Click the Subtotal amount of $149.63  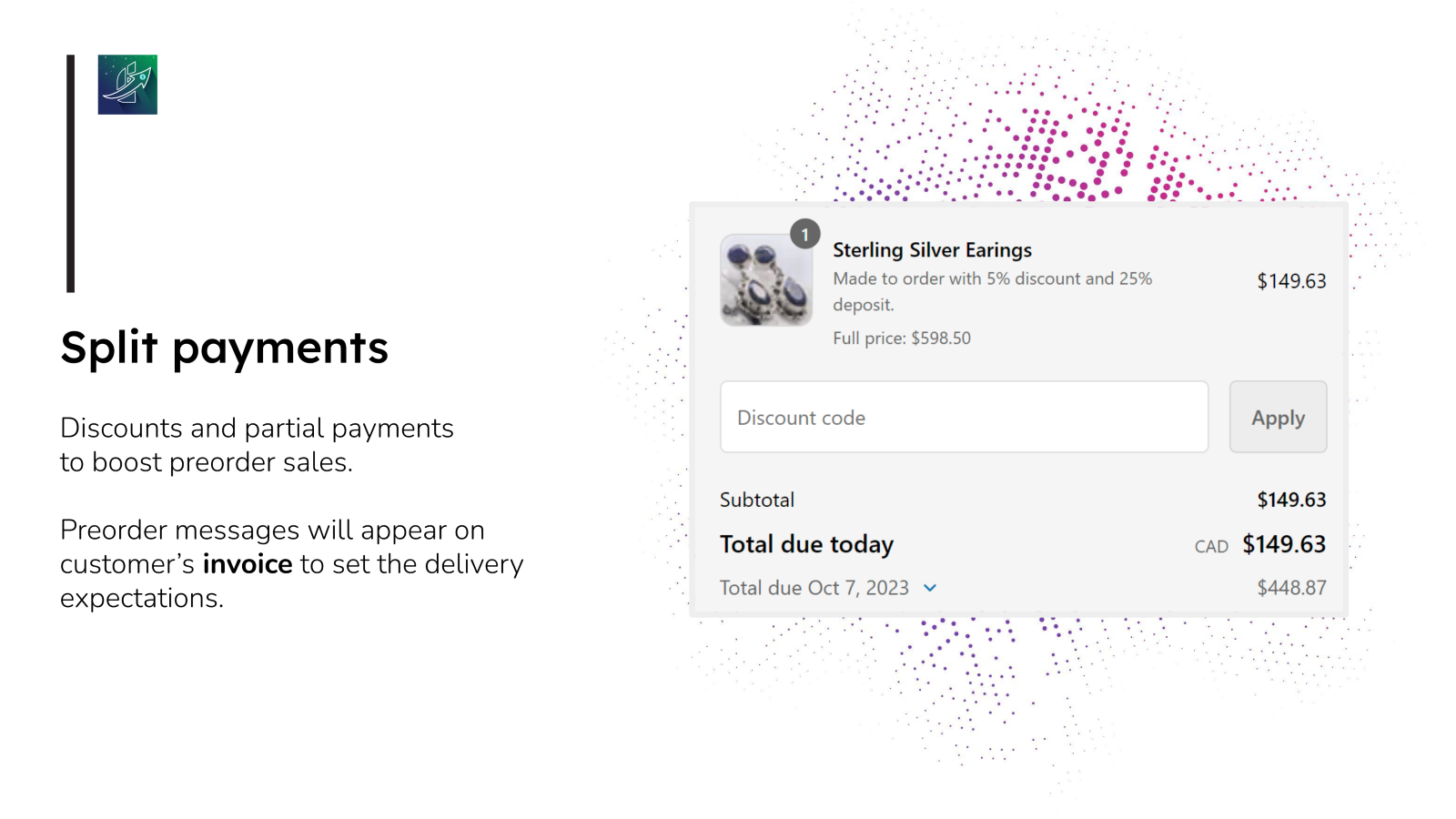point(1291,499)
